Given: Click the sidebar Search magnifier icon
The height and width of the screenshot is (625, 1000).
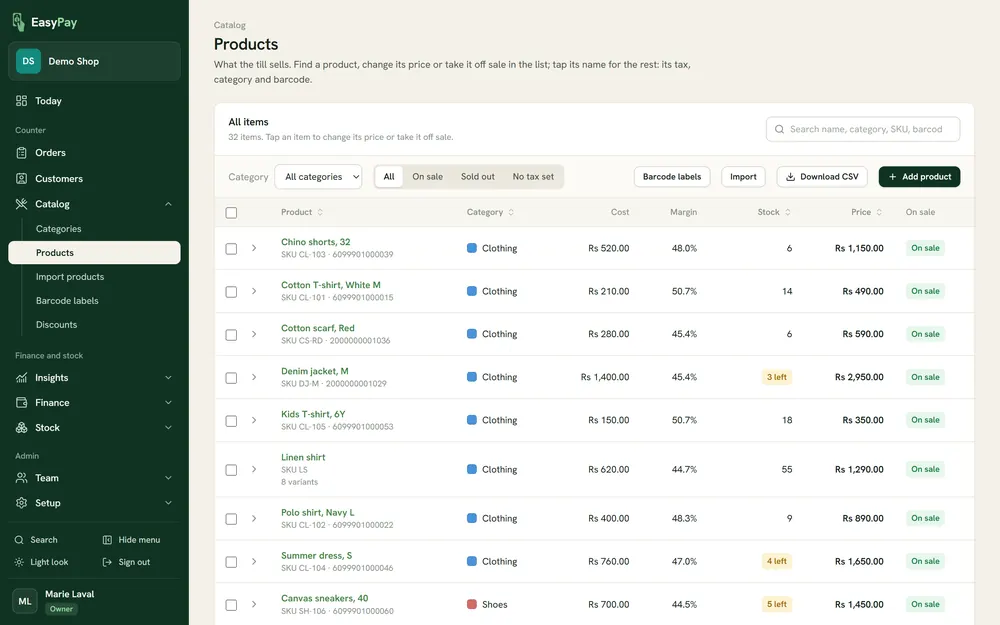Looking at the screenshot, I should pyautogui.click(x=19, y=540).
